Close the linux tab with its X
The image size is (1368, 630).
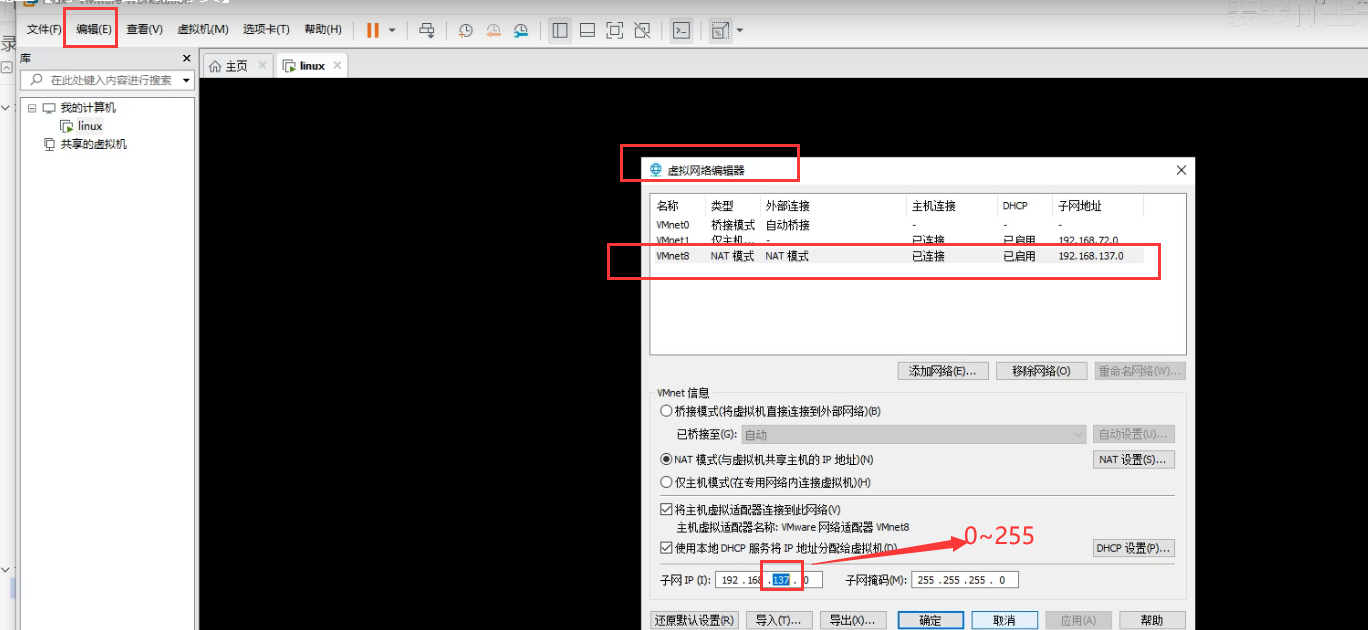(x=337, y=65)
